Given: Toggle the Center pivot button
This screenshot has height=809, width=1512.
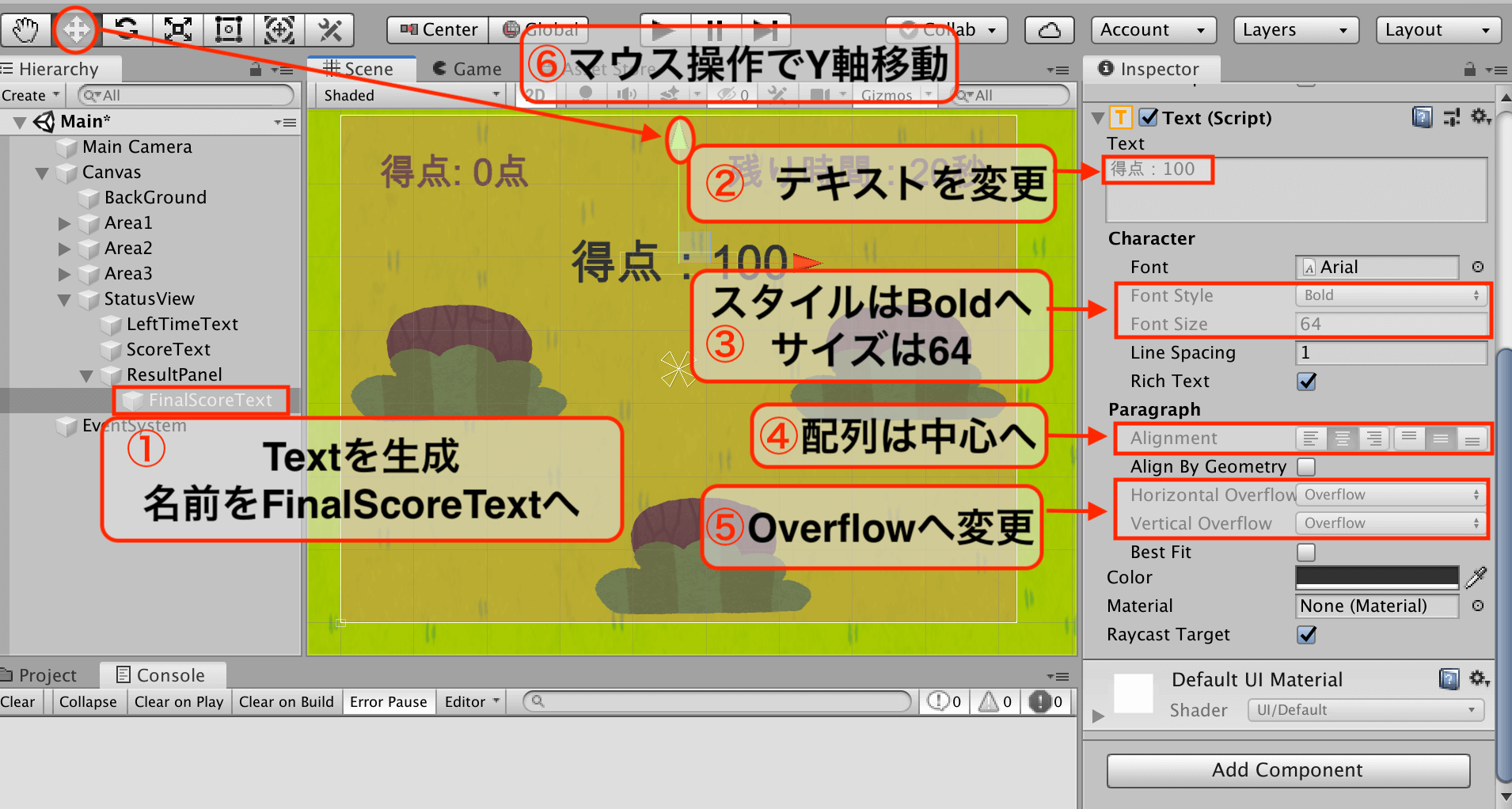Looking at the screenshot, I should pos(438,30).
